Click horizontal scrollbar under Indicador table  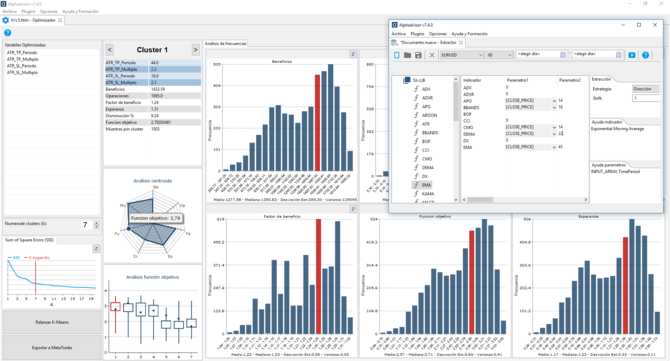click(x=480, y=200)
